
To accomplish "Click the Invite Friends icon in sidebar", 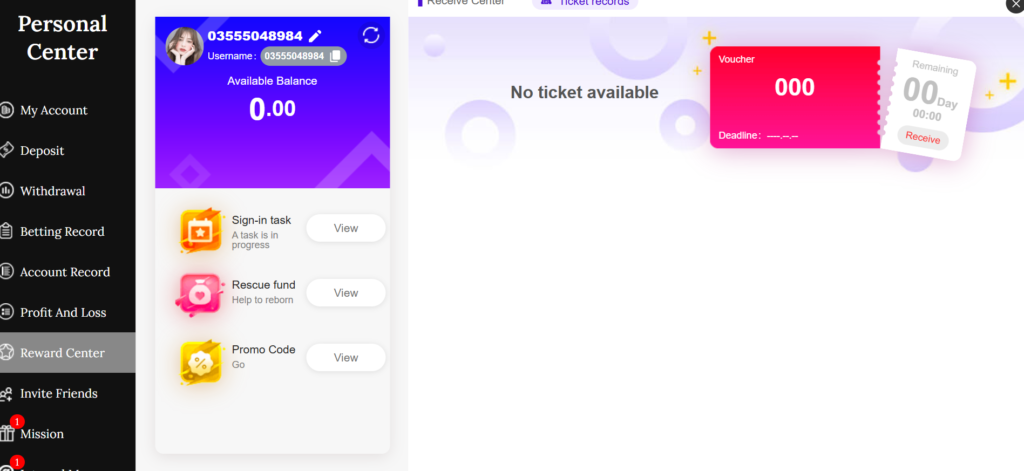I will point(7,394).
